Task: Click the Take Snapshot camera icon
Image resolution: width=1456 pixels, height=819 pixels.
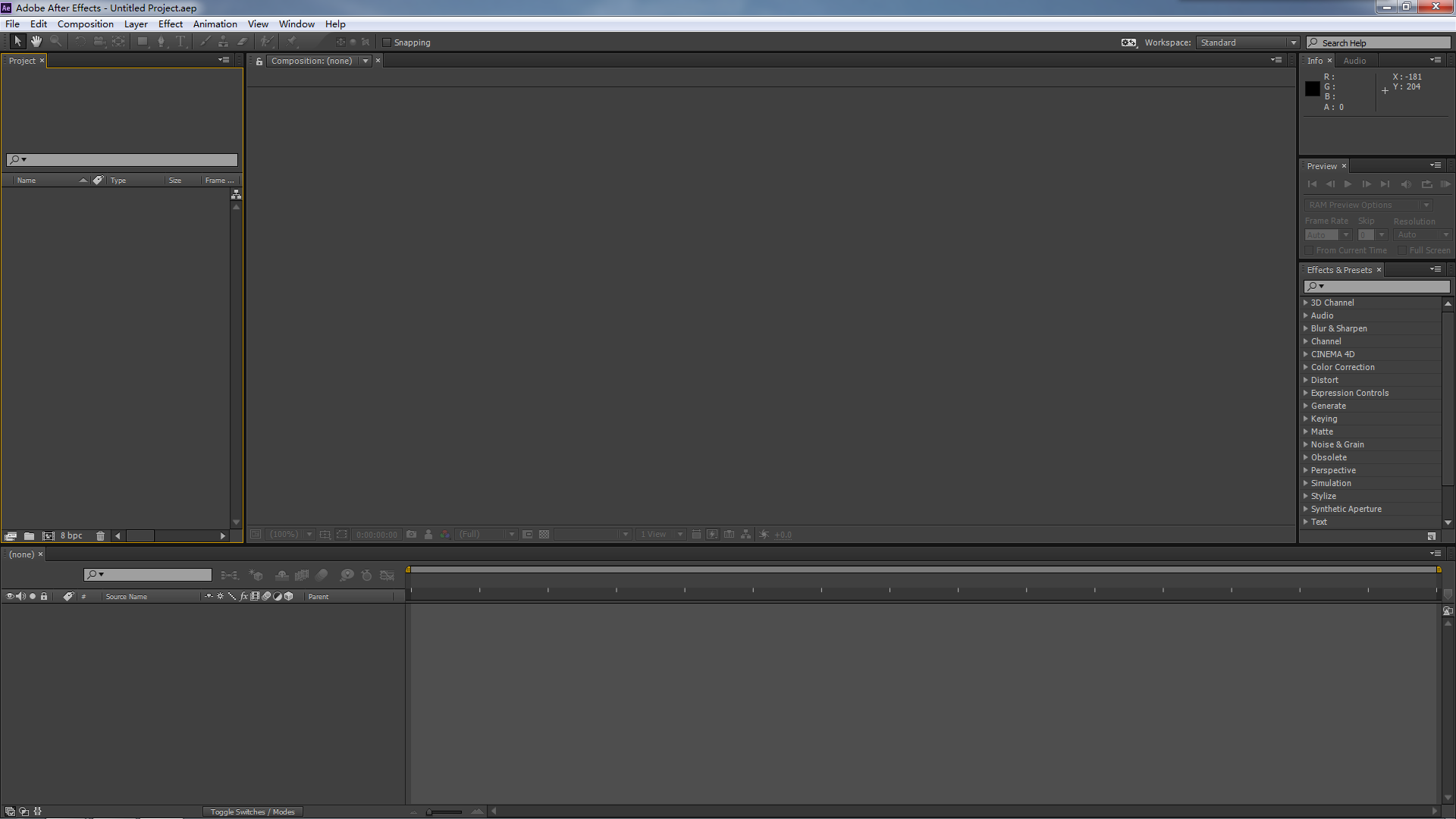Action: (x=411, y=535)
